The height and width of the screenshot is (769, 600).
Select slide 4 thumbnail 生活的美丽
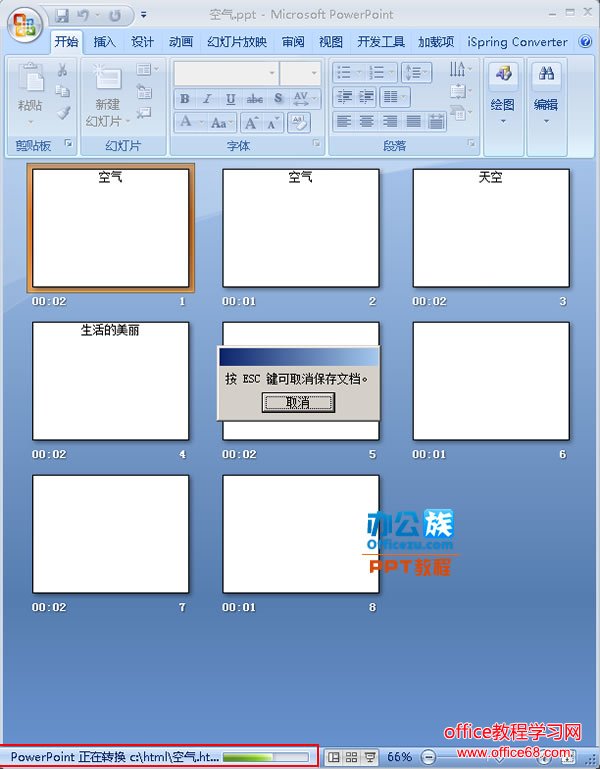coord(110,381)
